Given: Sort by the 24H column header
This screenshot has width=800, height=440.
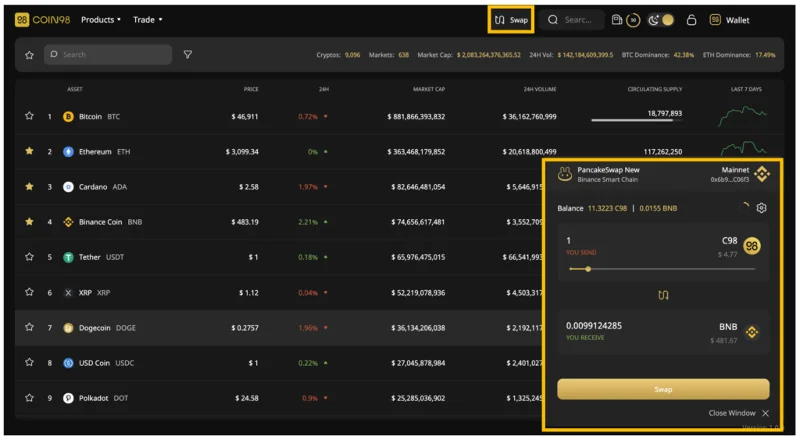Looking at the screenshot, I should pos(324,89).
